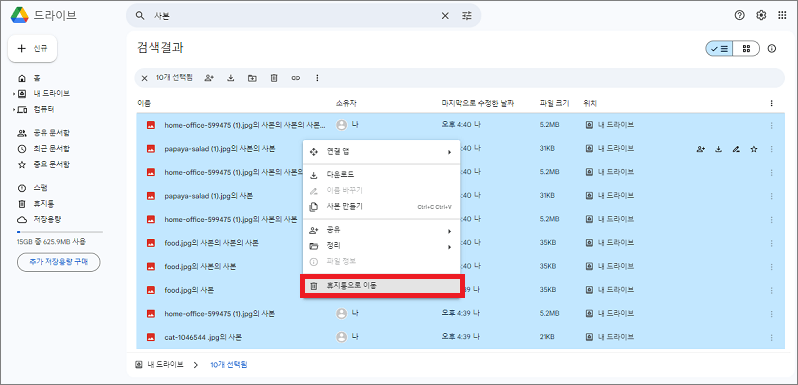Click the 소유자 column header
798x385 pixels.
point(347,103)
